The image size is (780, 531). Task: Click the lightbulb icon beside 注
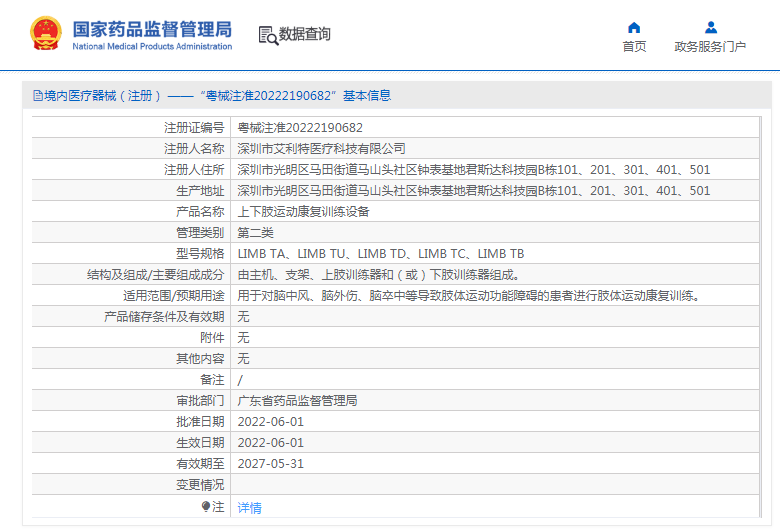click(x=205, y=507)
